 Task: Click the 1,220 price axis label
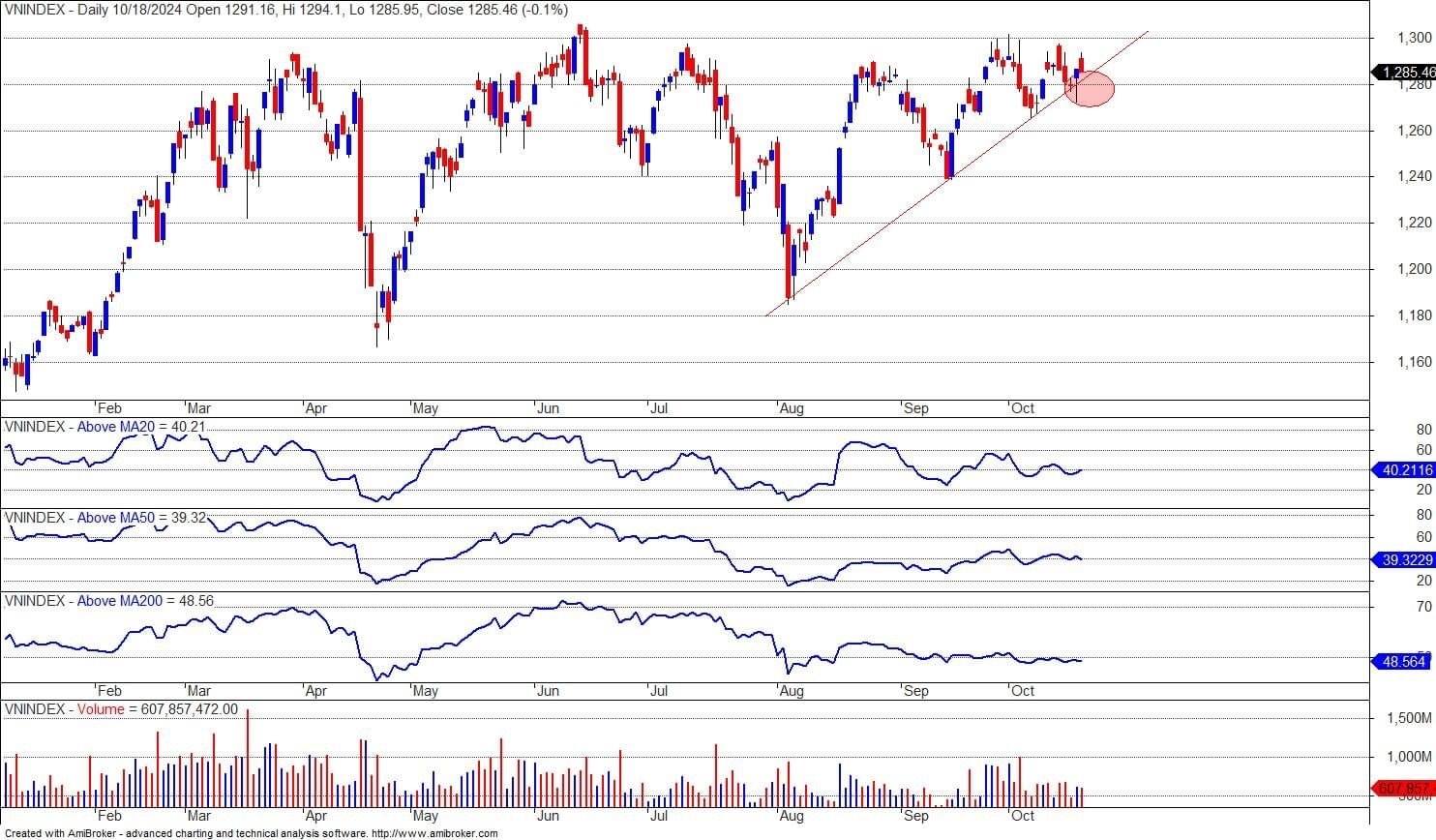(x=1414, y=223)
